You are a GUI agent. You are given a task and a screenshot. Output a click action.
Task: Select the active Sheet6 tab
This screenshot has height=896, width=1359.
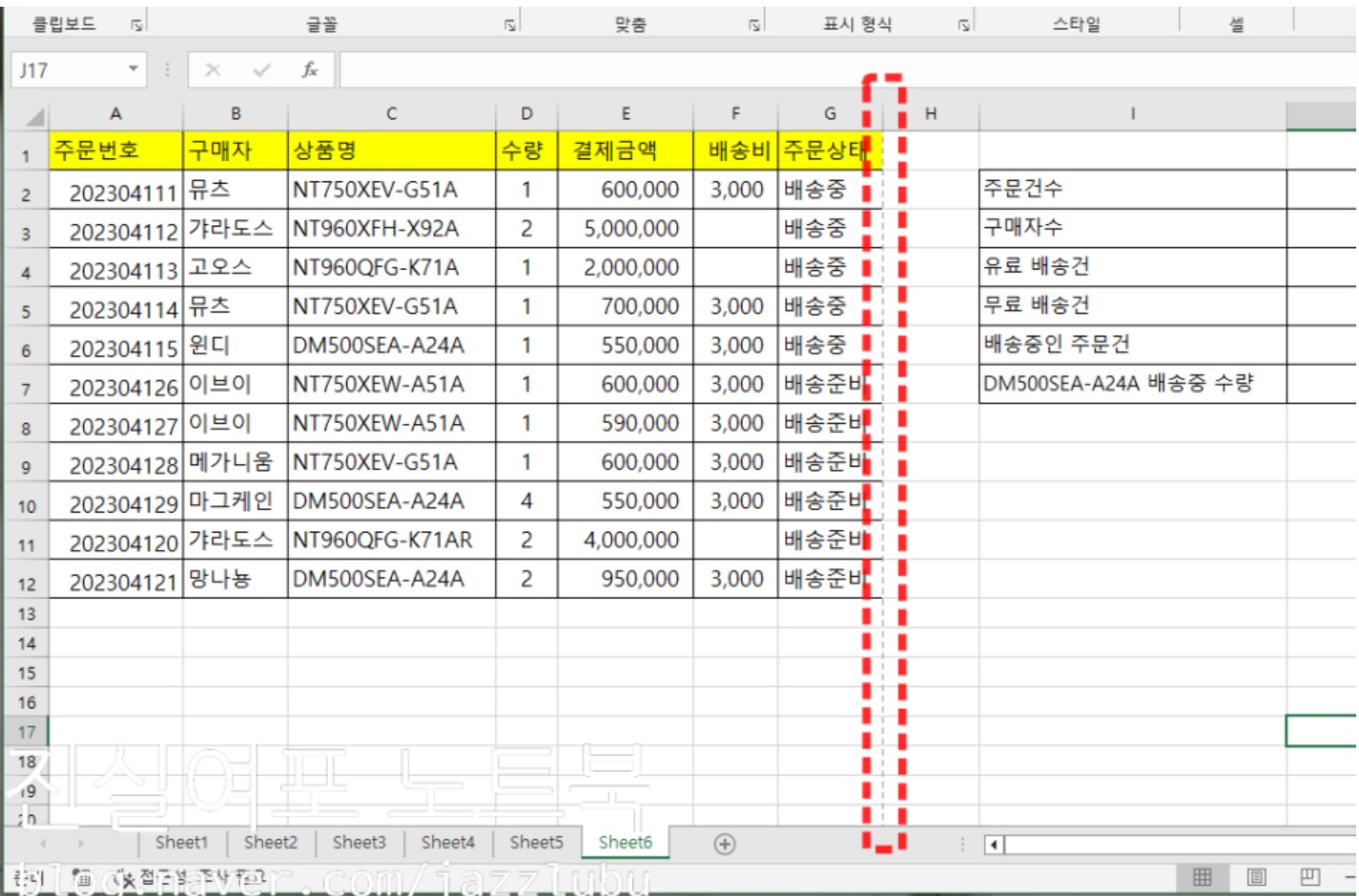(626, 843)
